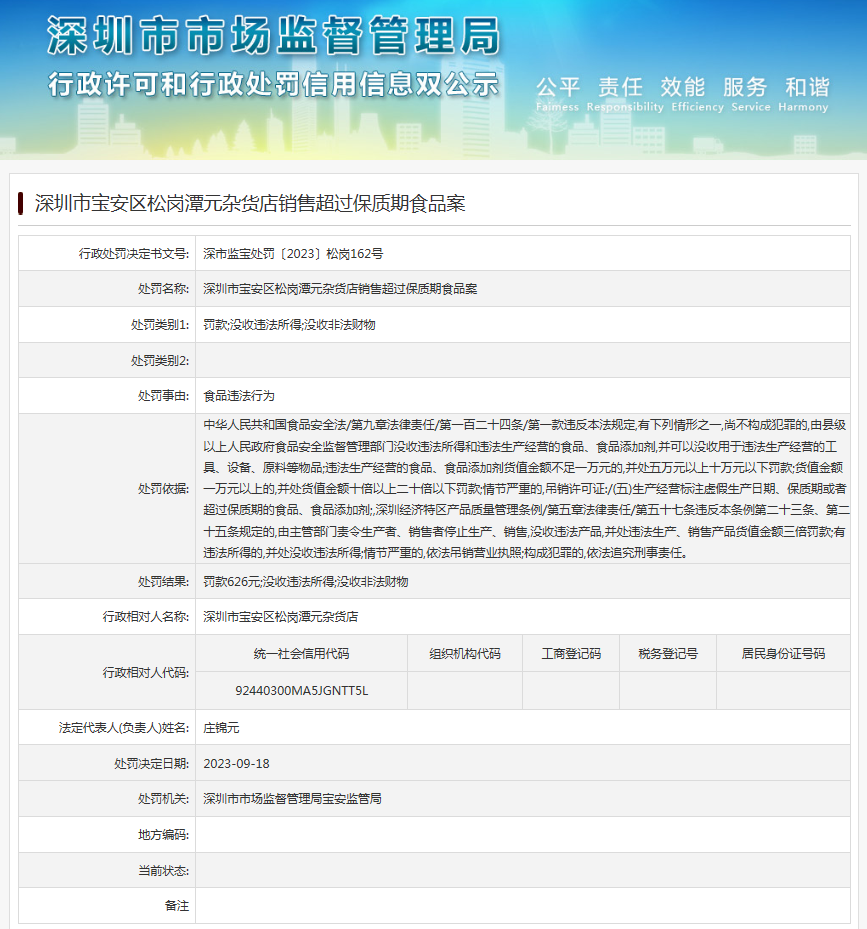
Task: Click the 组织机构代码 column header
Action: coord(464,654)
